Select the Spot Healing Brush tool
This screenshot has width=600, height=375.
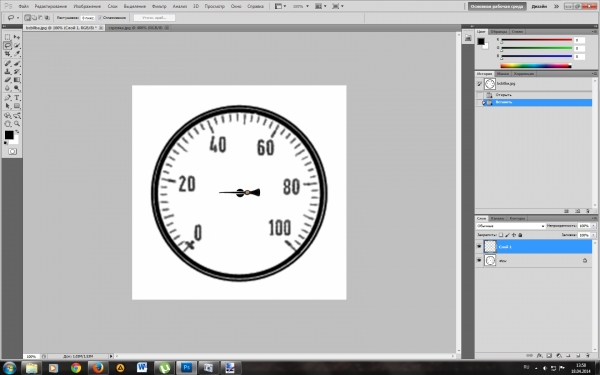(x=8, y=63)
